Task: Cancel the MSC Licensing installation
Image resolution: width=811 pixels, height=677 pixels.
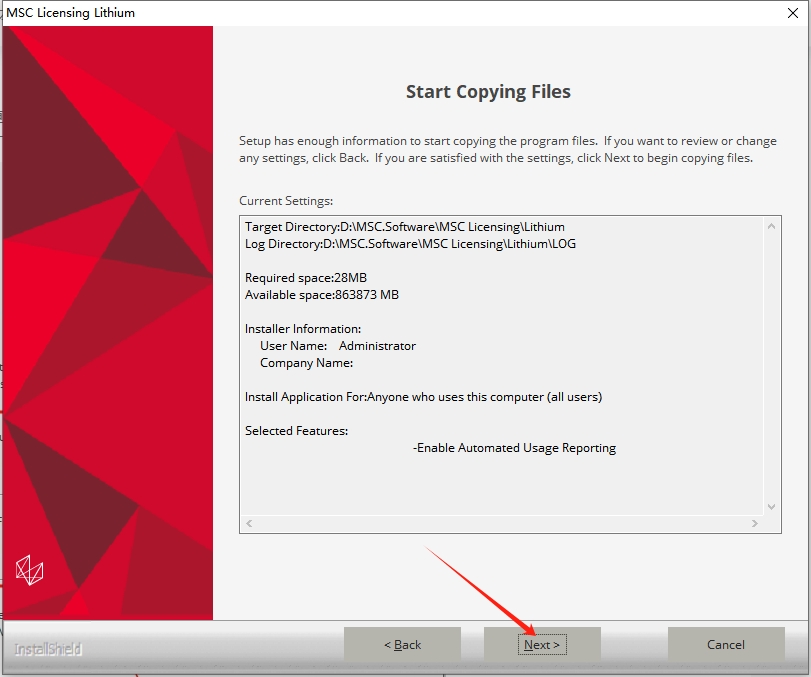Action: (x=725, y=645)
